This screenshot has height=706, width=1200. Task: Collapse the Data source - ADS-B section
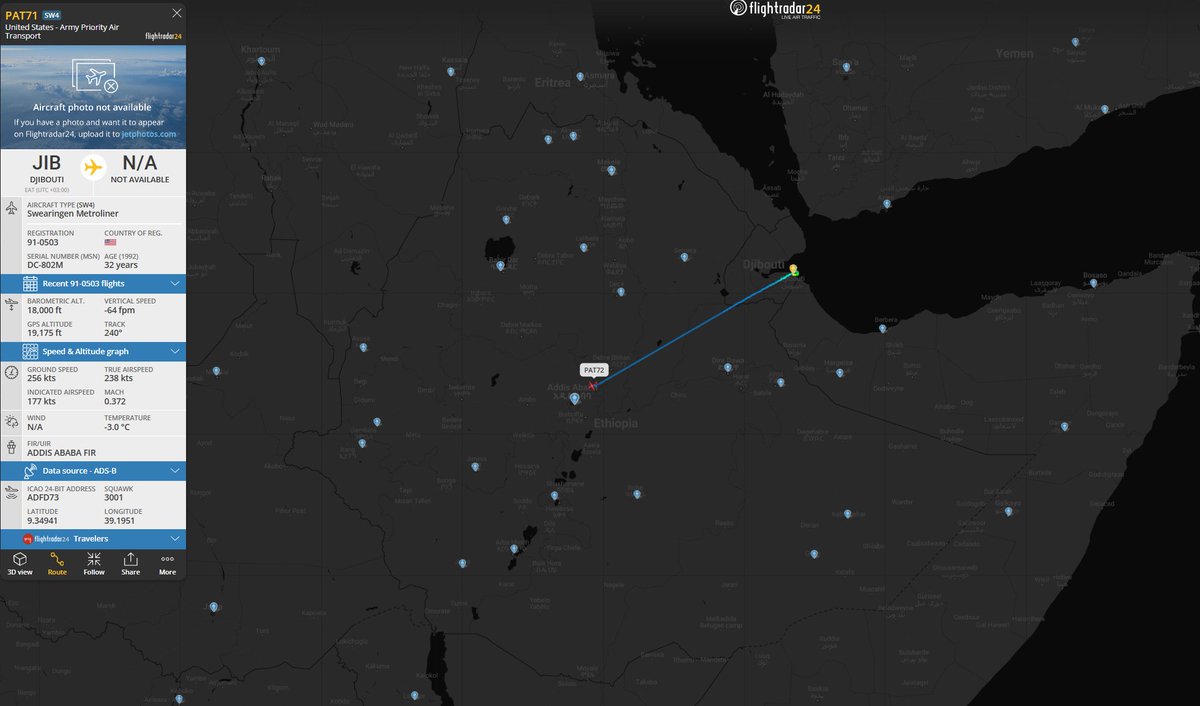(x=93, y=470)
